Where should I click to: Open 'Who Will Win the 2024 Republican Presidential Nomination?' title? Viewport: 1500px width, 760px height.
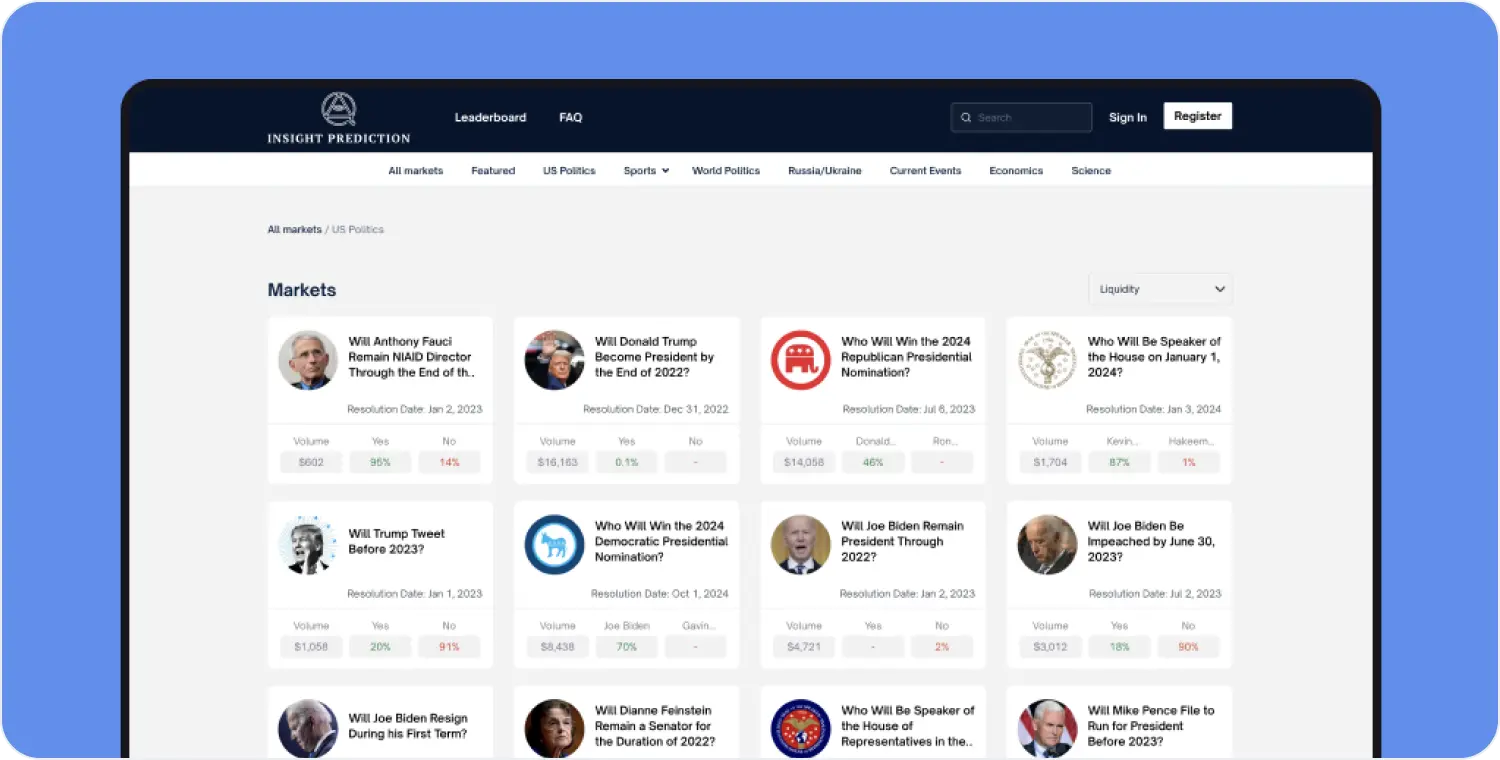906,357
